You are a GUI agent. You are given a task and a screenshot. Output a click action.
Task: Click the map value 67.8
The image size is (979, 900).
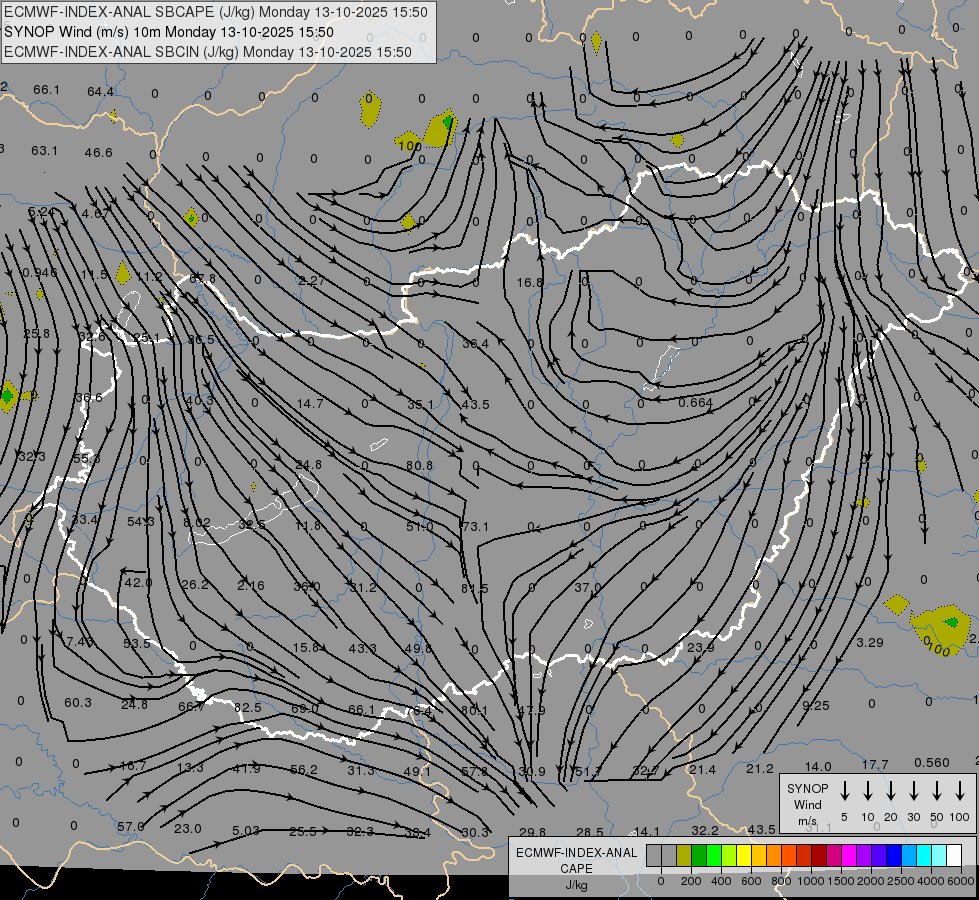202,279
